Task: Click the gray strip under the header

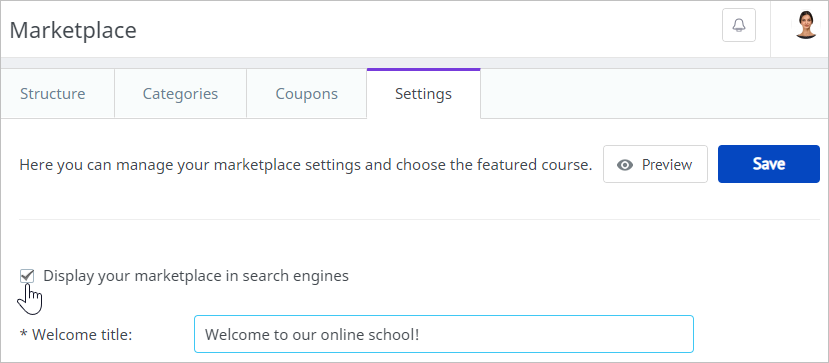Action: (414, 63)
